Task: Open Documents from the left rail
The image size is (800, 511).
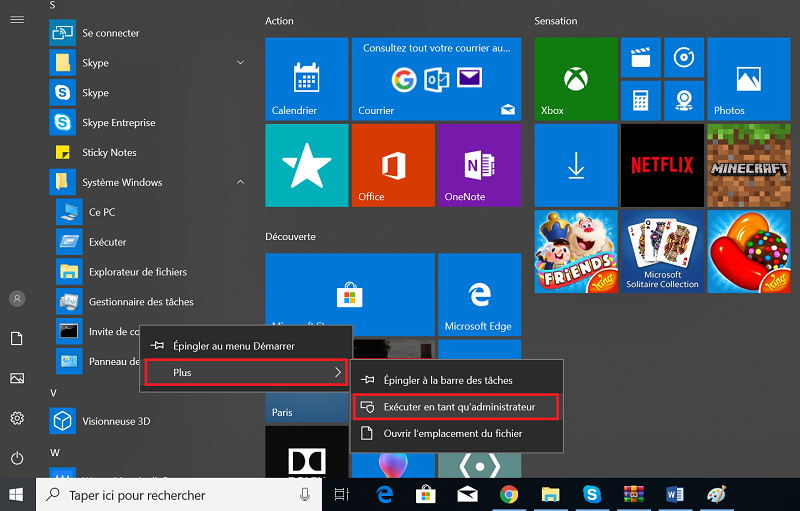Action: pyautogui.click(x=17, y=339)
